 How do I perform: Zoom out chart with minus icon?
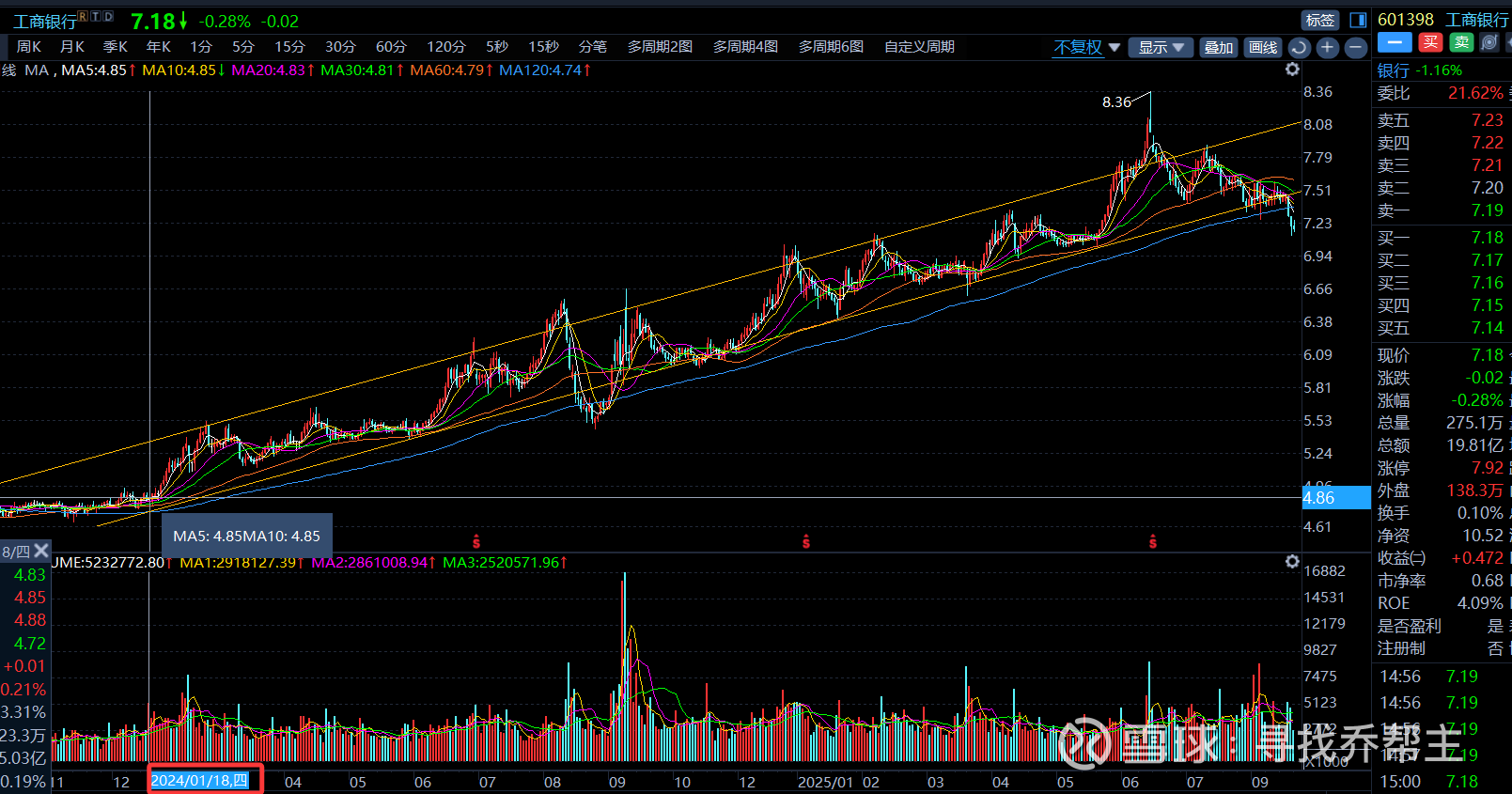tap(1355, 47)
